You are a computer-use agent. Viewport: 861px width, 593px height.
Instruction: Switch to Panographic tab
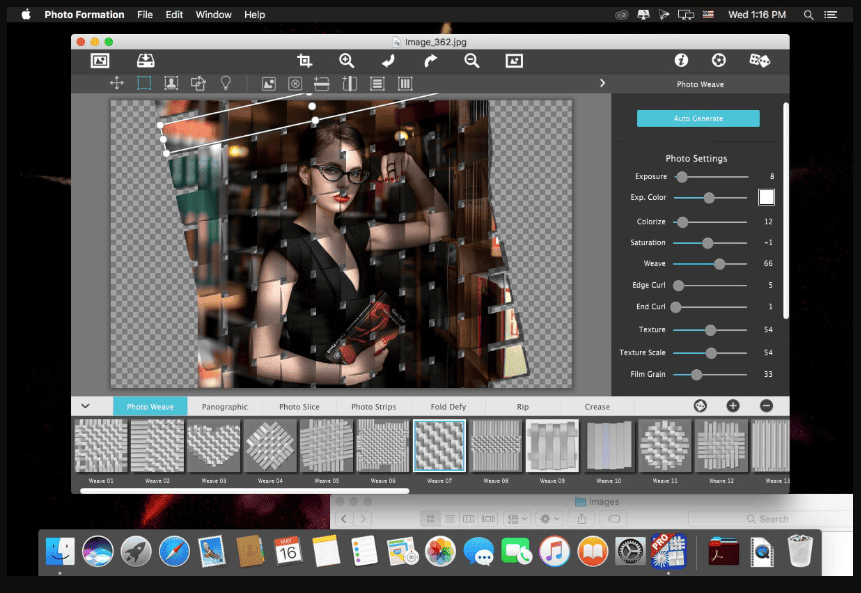[225, 407]
